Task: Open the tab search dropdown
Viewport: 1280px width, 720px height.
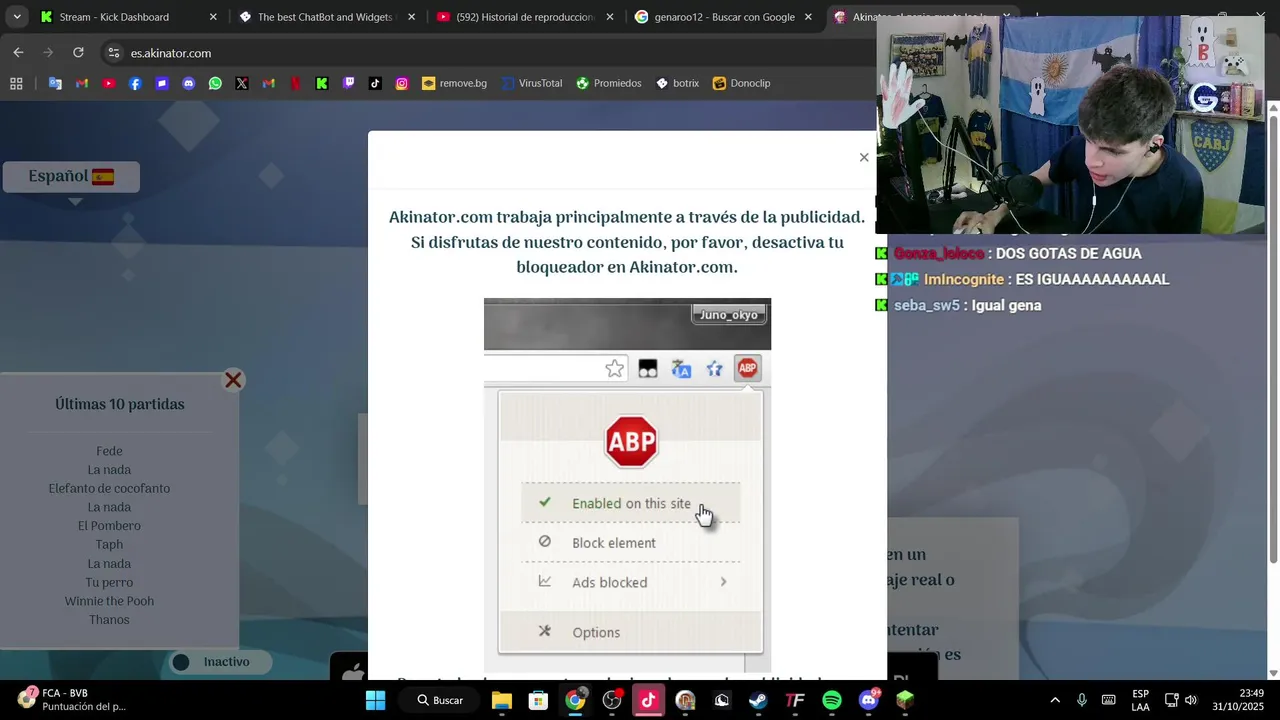Action: point(16,16)
